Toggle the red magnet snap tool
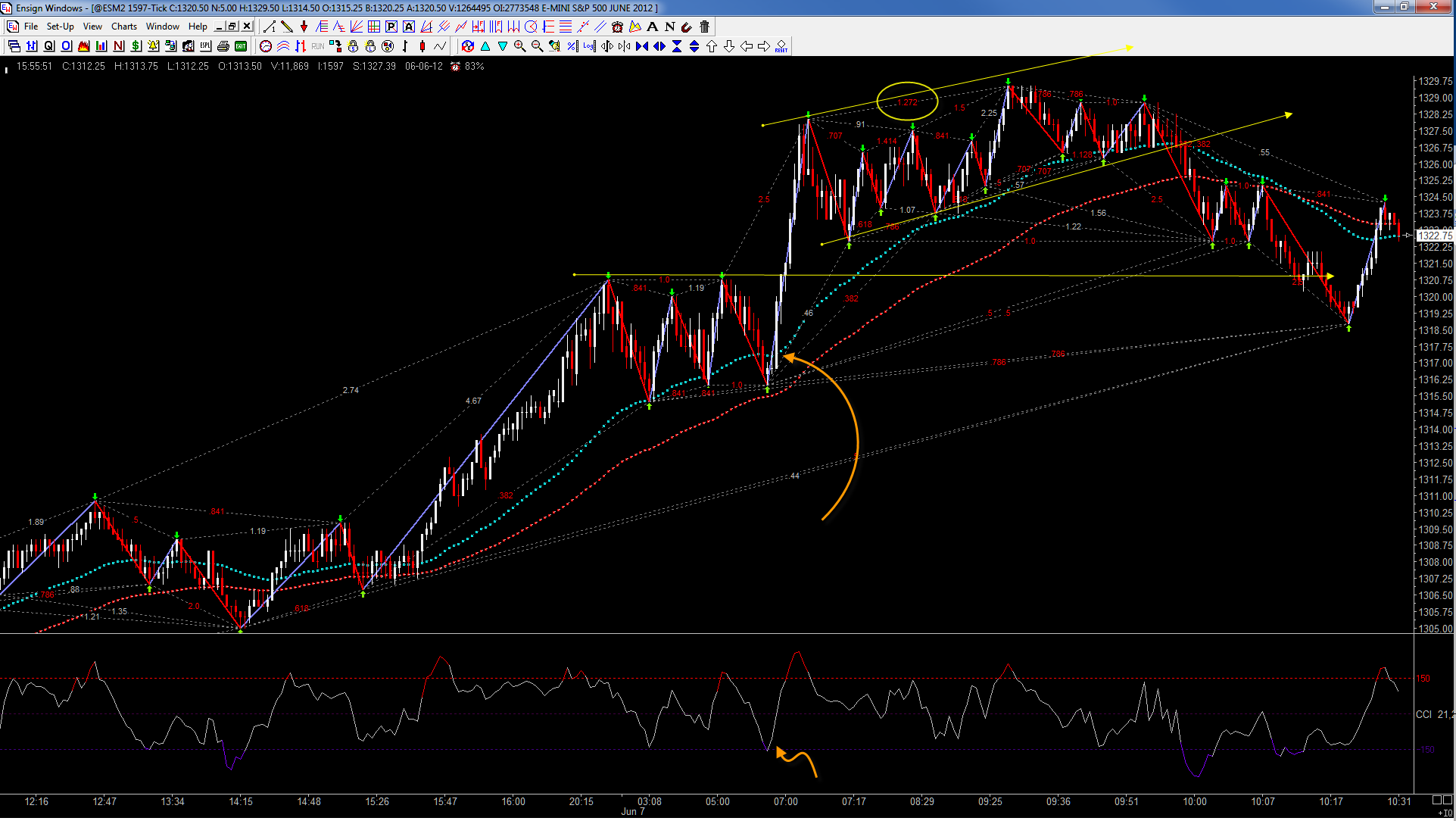 (x=687, y=27)
